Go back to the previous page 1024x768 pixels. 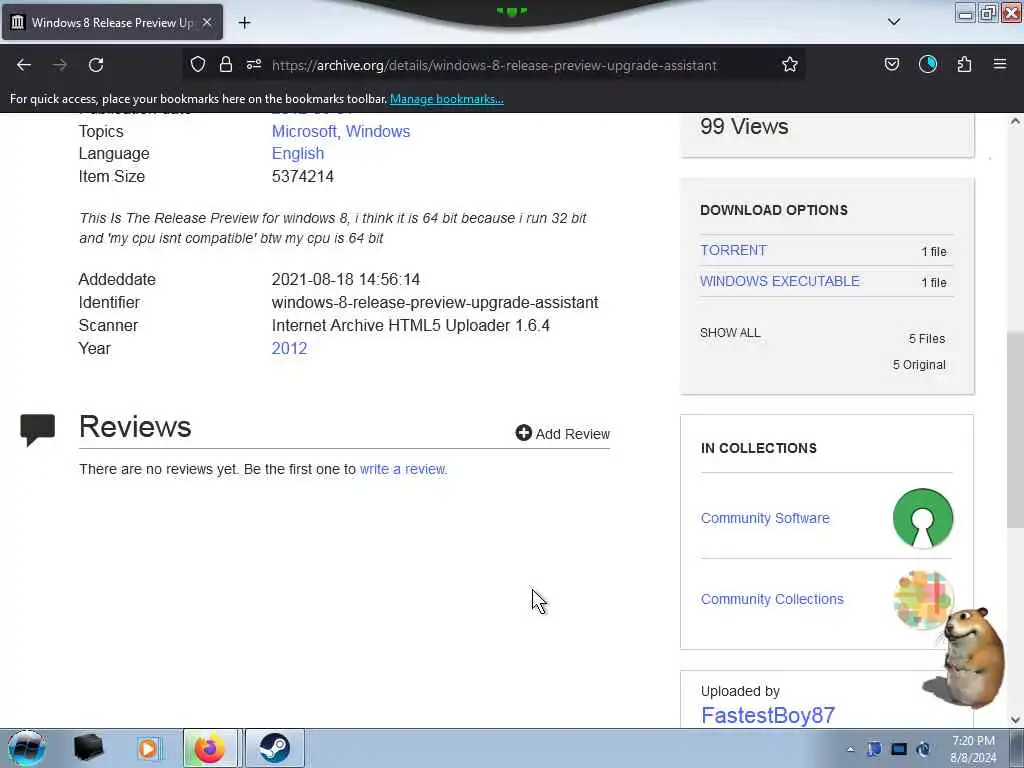pyautogui.click(x=24, y=65)
